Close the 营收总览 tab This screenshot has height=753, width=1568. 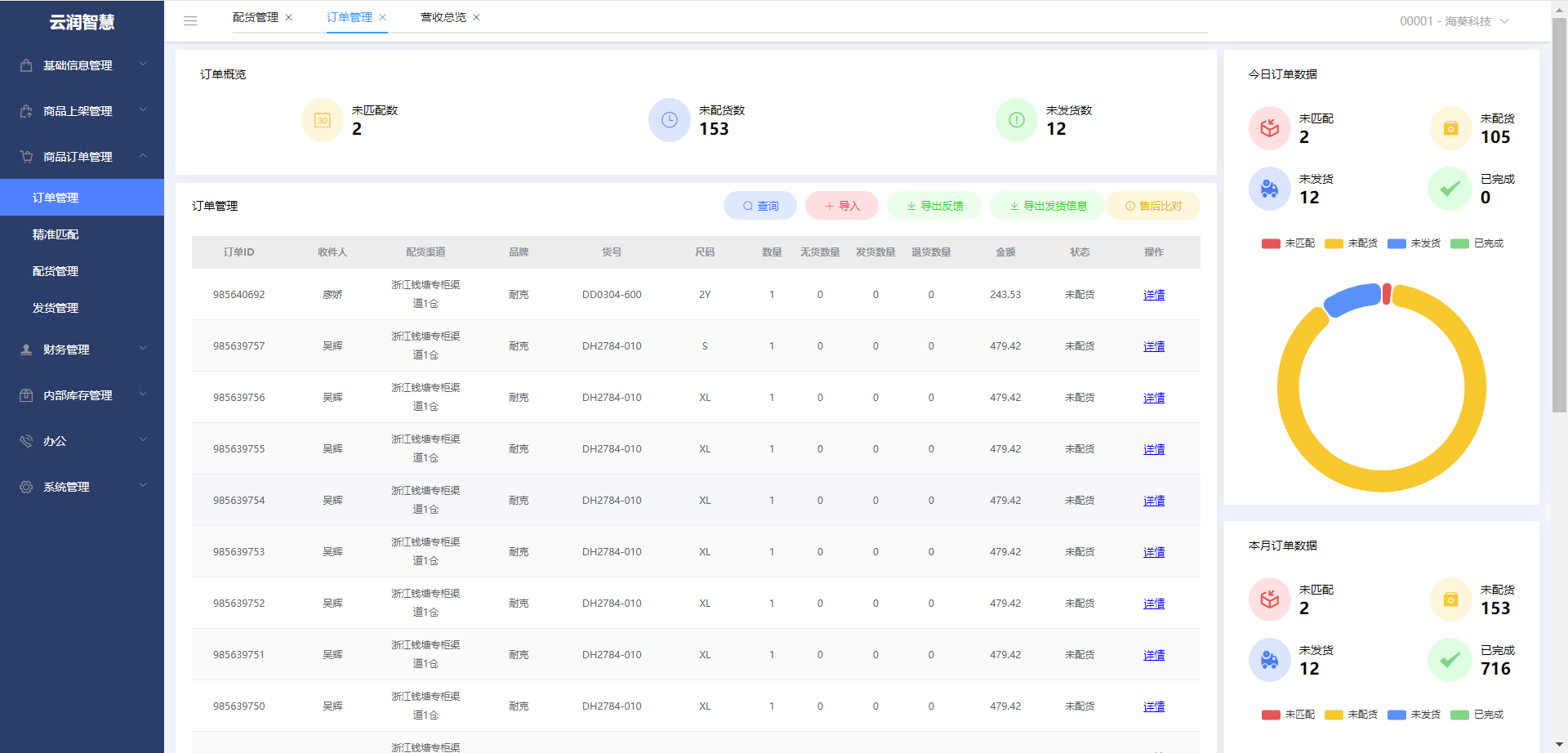476,17
